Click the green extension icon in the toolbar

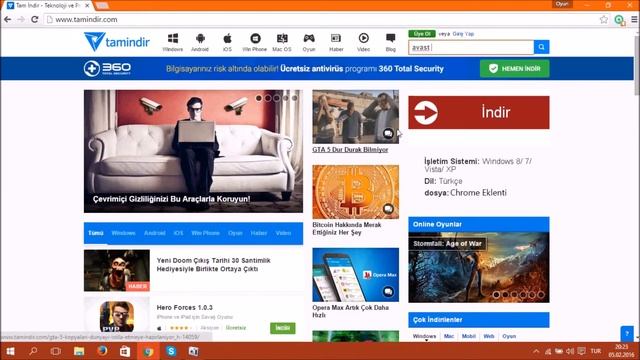coord(619,20)
